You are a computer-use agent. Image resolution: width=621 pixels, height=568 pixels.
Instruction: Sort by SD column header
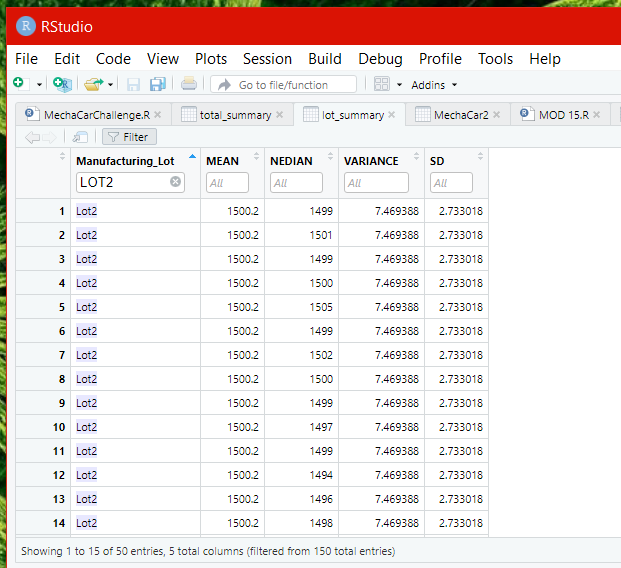click(x=437, y=161)
